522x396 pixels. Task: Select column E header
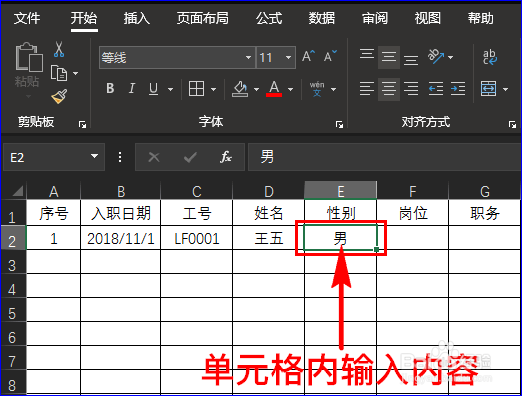341,191
